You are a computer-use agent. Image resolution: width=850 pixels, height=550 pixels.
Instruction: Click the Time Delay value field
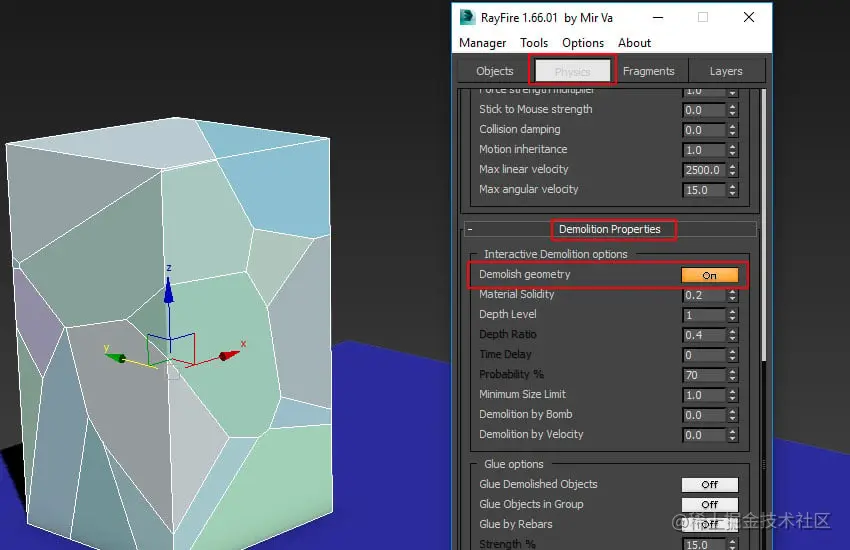[x=704, y=355]
